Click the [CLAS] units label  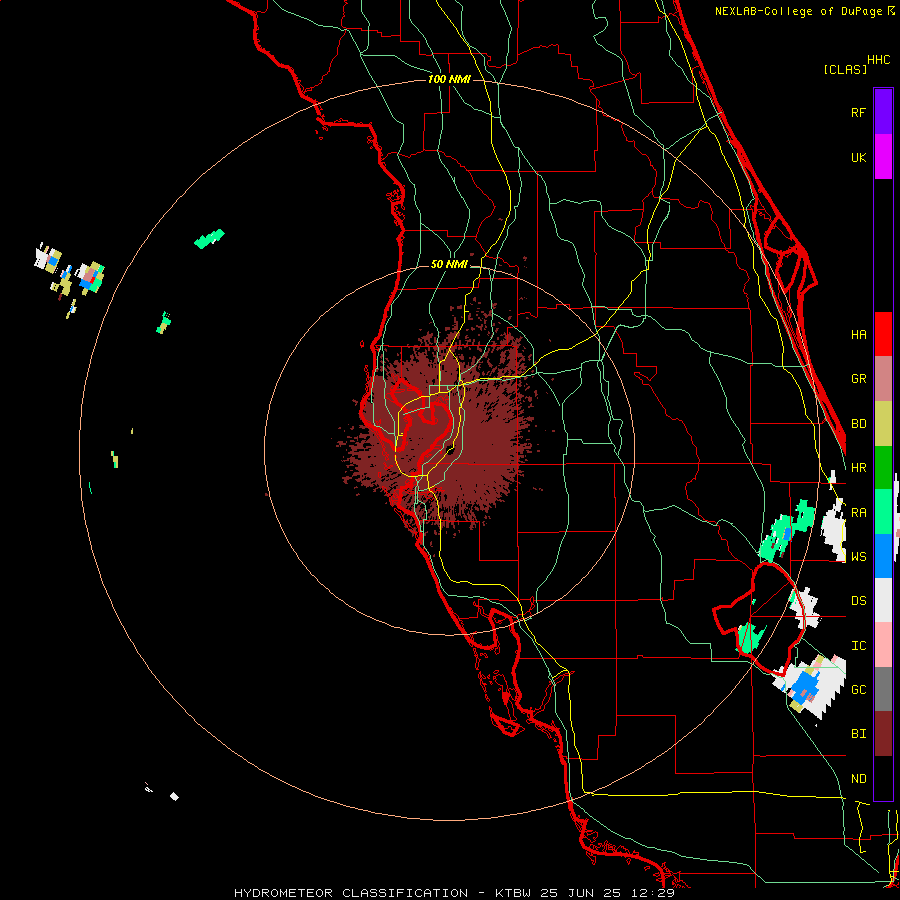coord(845,69)
